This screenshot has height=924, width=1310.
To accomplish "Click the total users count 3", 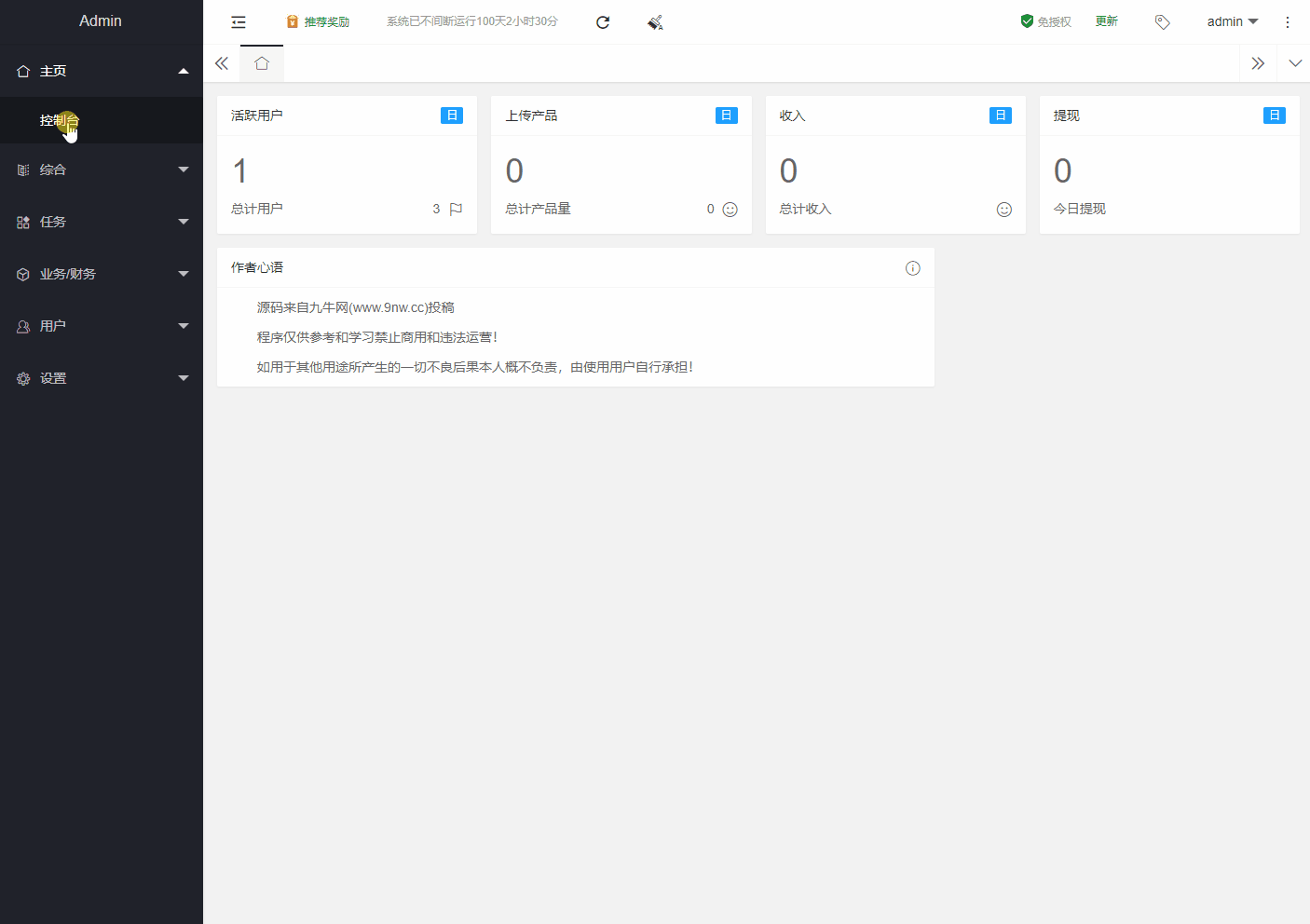I will (436, 209).
